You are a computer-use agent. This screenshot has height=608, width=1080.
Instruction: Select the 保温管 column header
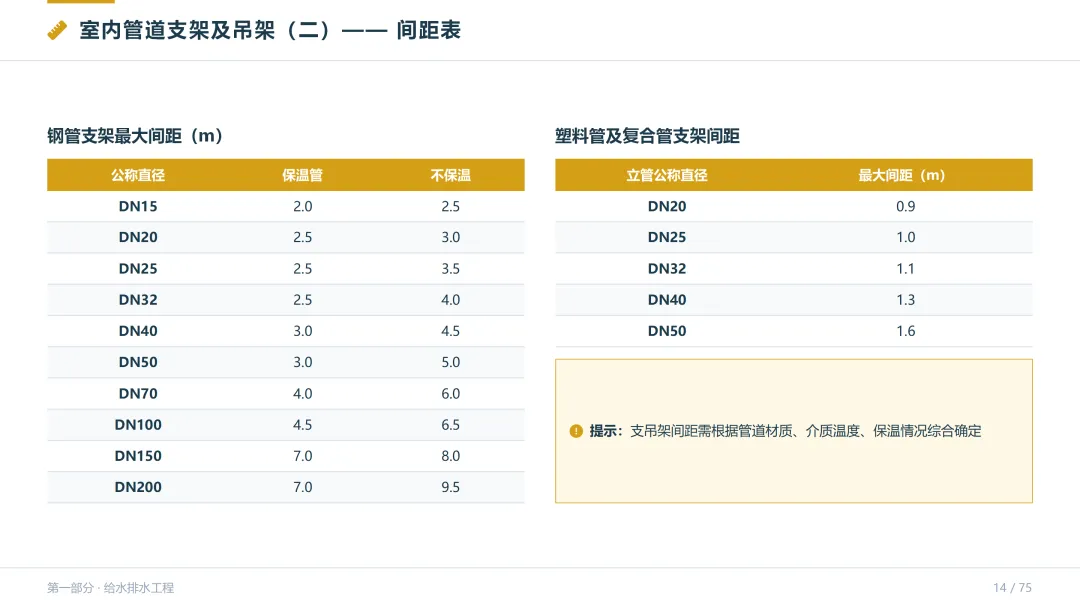(x=302, y=176)
